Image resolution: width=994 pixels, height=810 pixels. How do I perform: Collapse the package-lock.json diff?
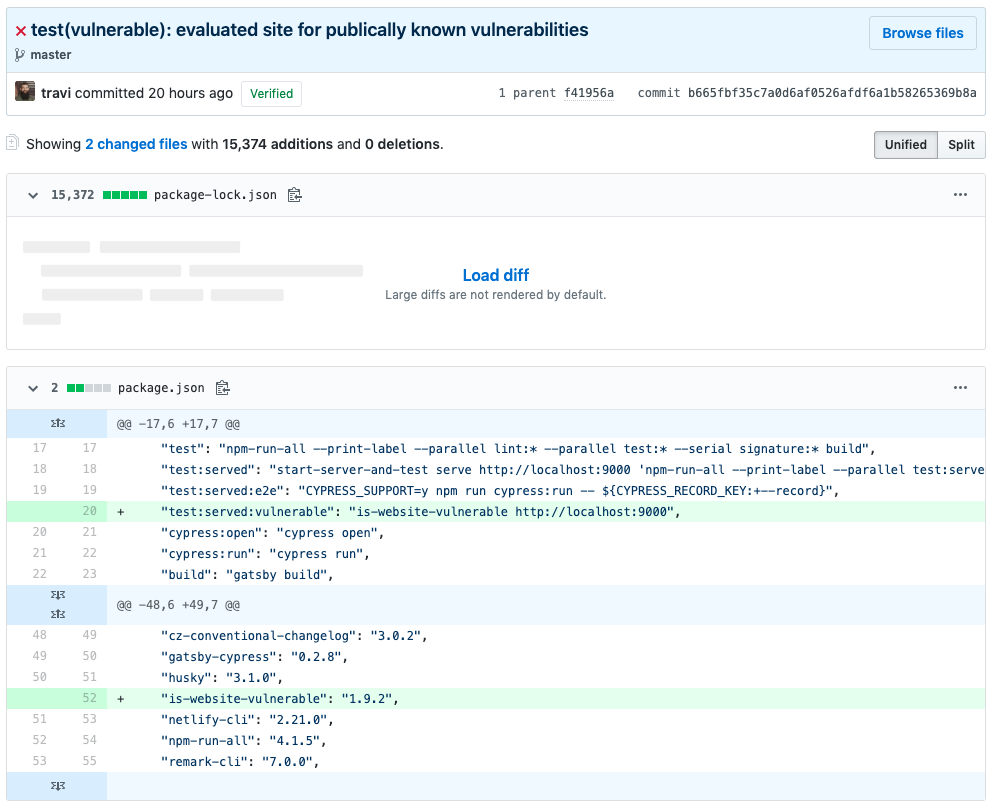(x=33, y=195)
